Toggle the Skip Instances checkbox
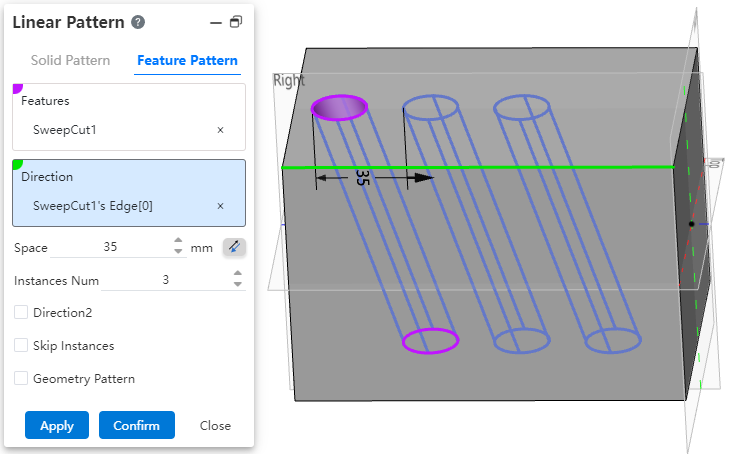 [21, 345]
